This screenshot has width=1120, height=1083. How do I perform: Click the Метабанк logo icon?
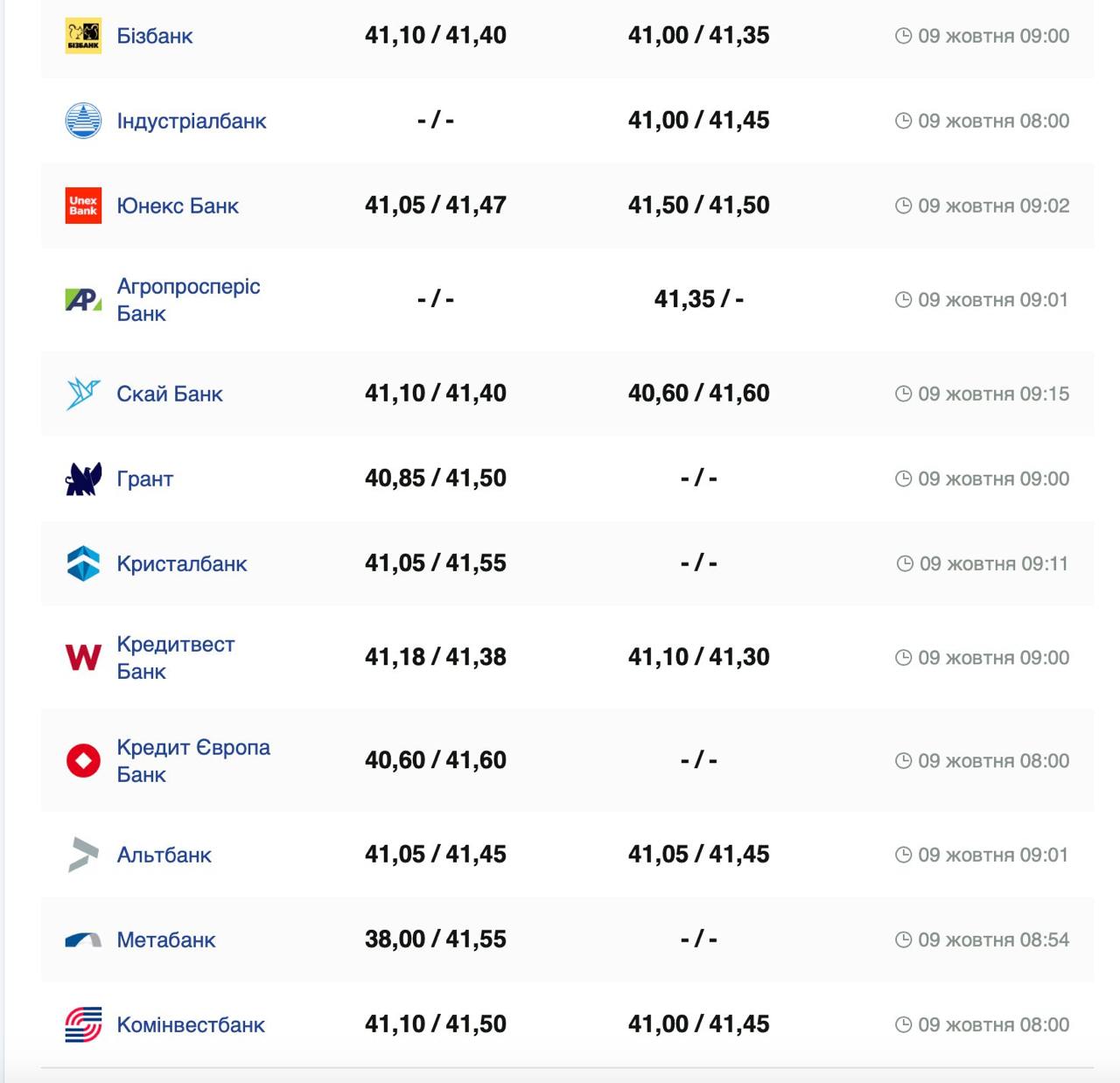[83, 940]
